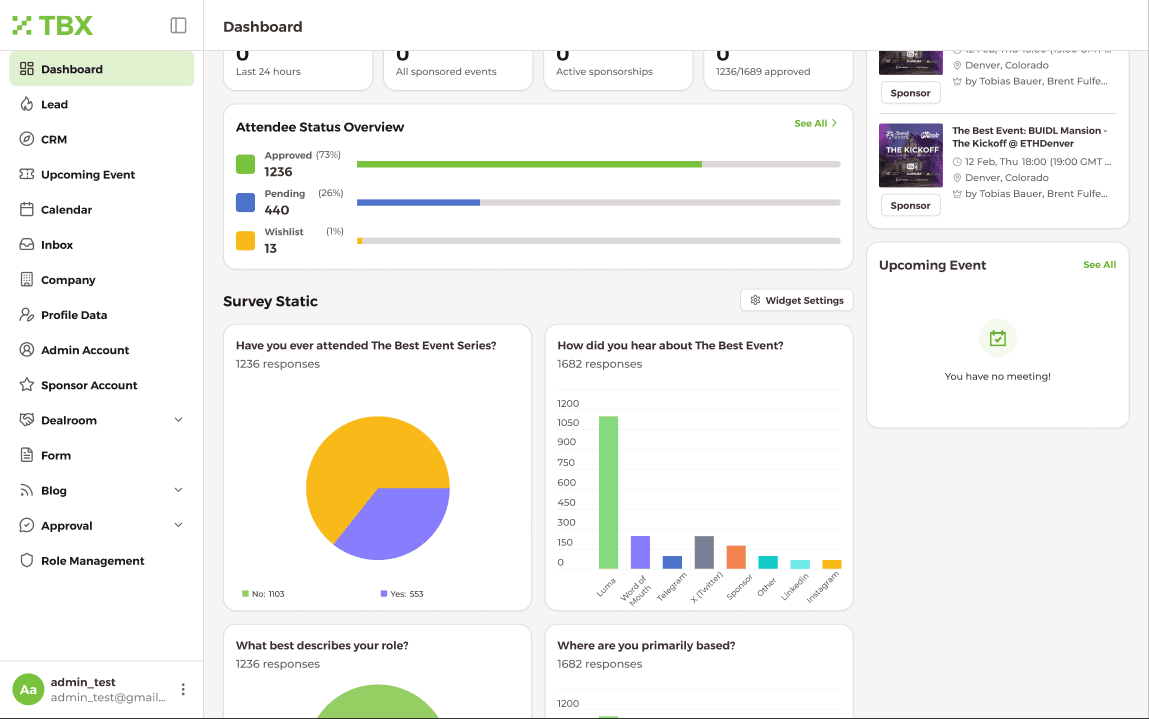Viewport: 1149px width, 719px height.
Task: Click the Calendar icon in sidebar
Action: pyautogui.click(x=26, y=210)
